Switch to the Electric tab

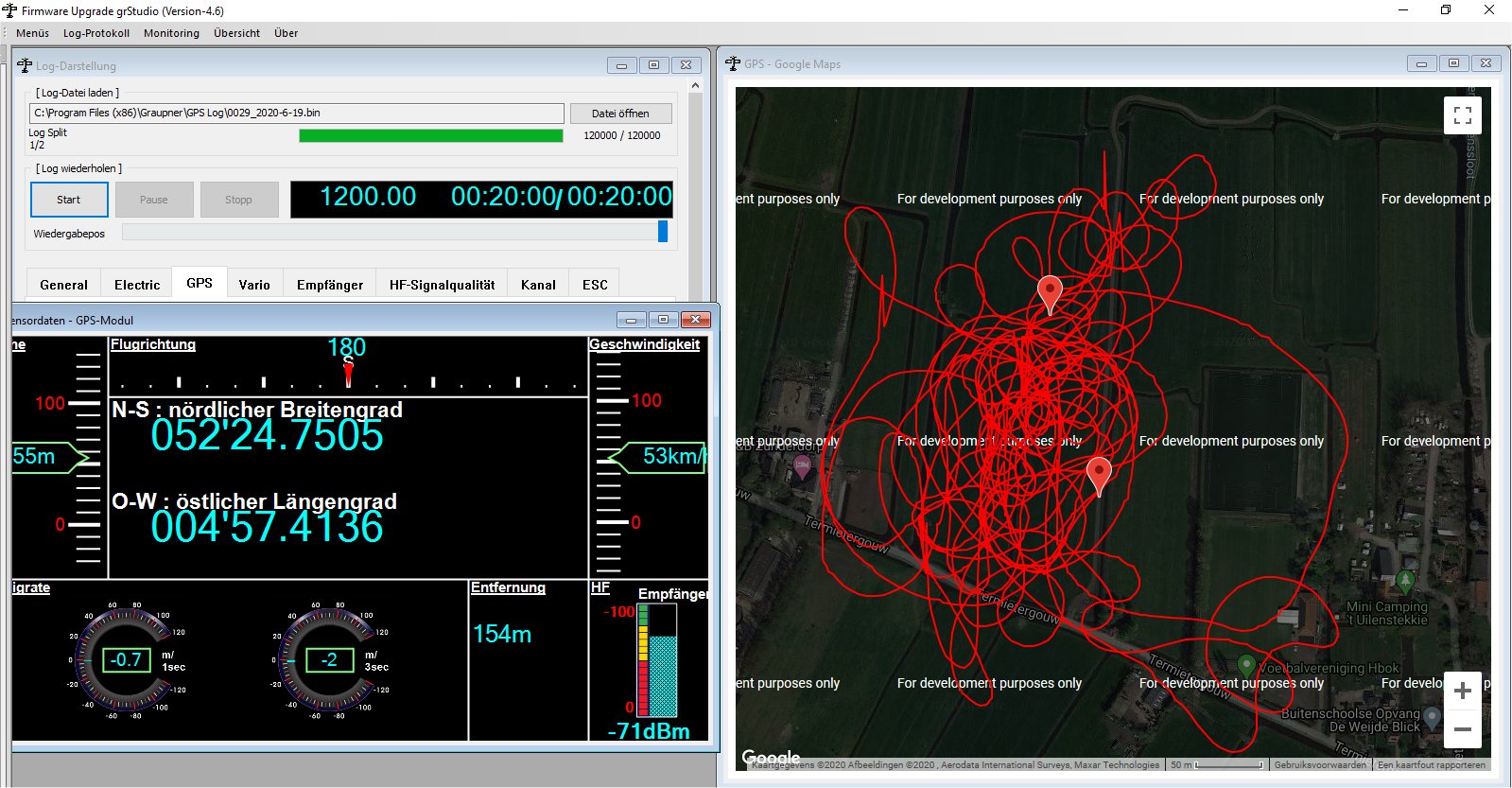pos(137,285)
